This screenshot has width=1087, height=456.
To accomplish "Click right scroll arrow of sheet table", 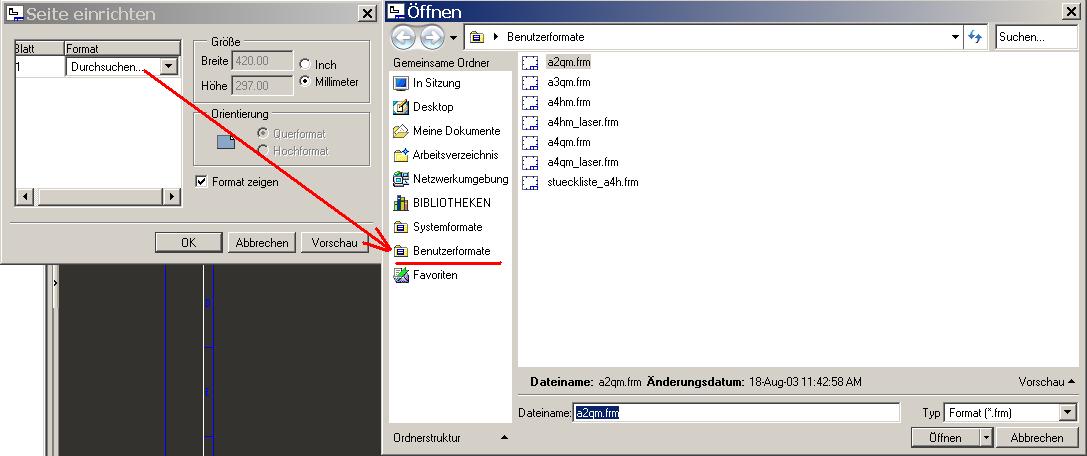I will (x=173, y=197).
